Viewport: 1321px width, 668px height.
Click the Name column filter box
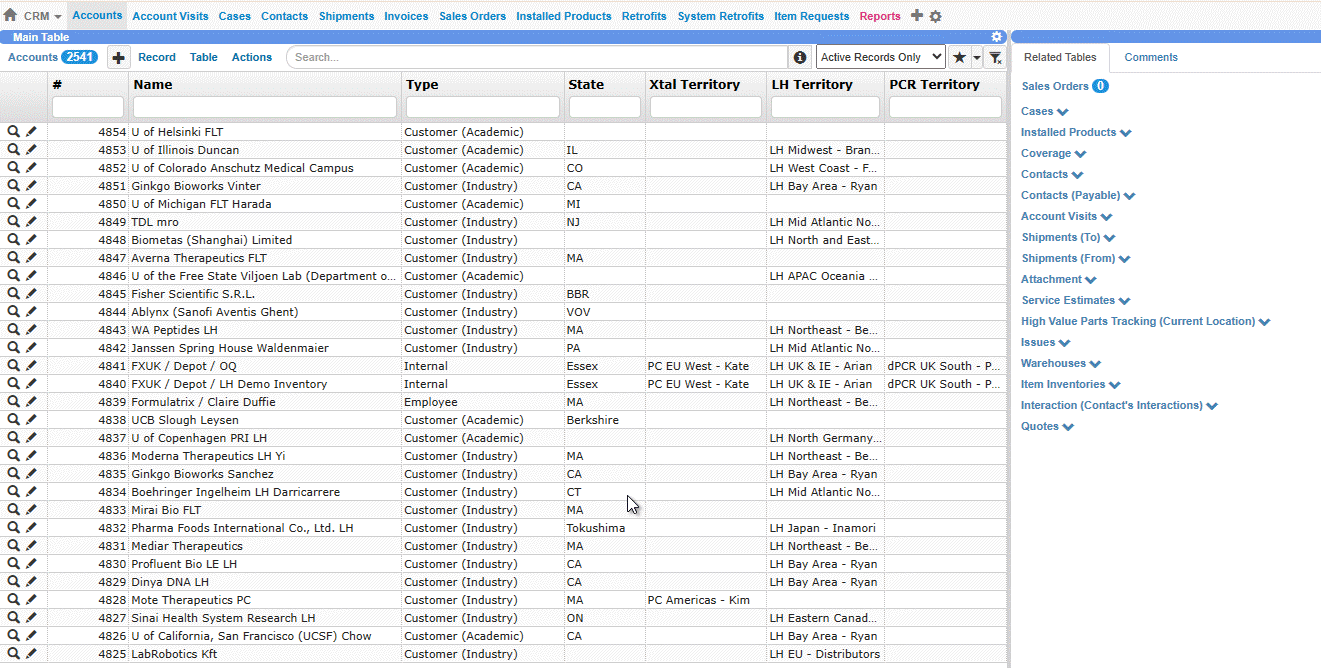[x=265, y=107]
